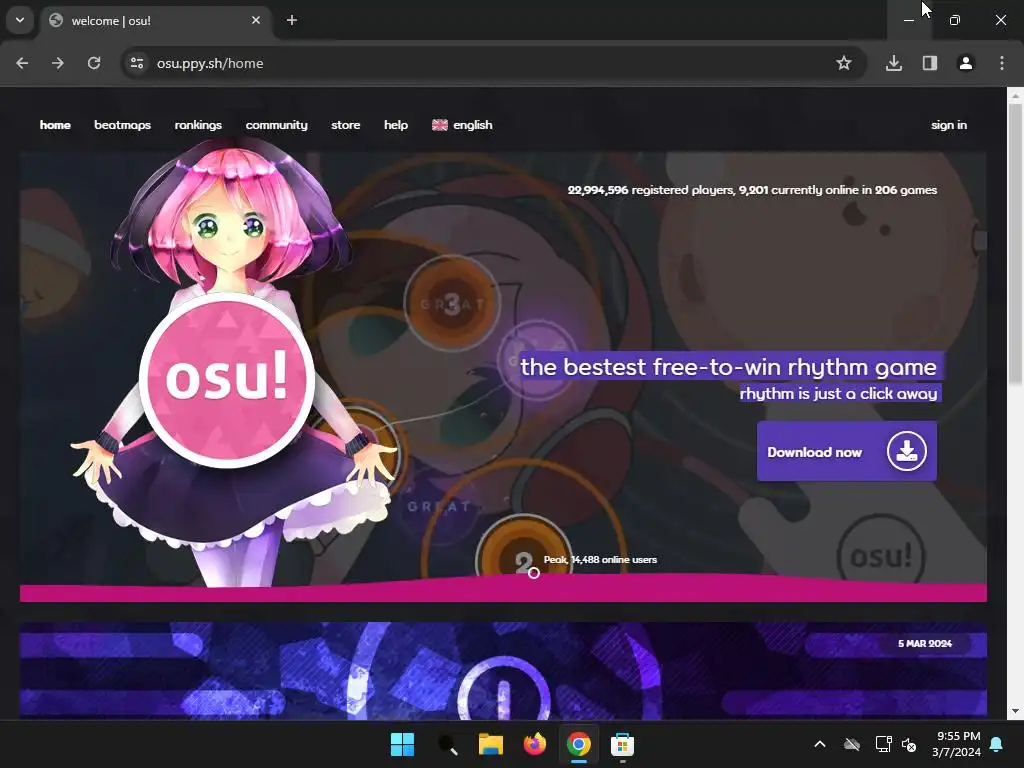Click the browser forward arrow

point(58,63)
